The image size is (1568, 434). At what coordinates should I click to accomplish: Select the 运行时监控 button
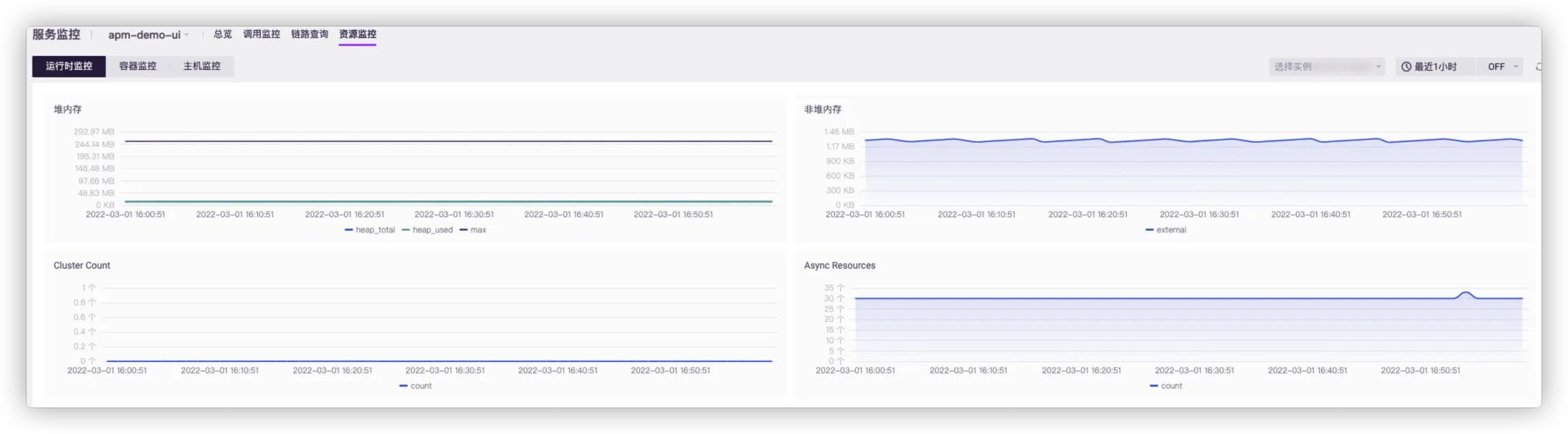[x=69, y=66]
